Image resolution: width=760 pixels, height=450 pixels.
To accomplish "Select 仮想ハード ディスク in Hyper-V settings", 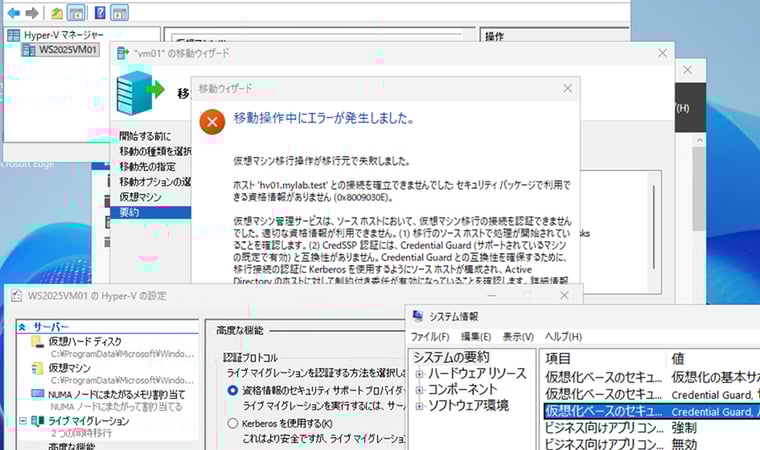I will [85, 341].
